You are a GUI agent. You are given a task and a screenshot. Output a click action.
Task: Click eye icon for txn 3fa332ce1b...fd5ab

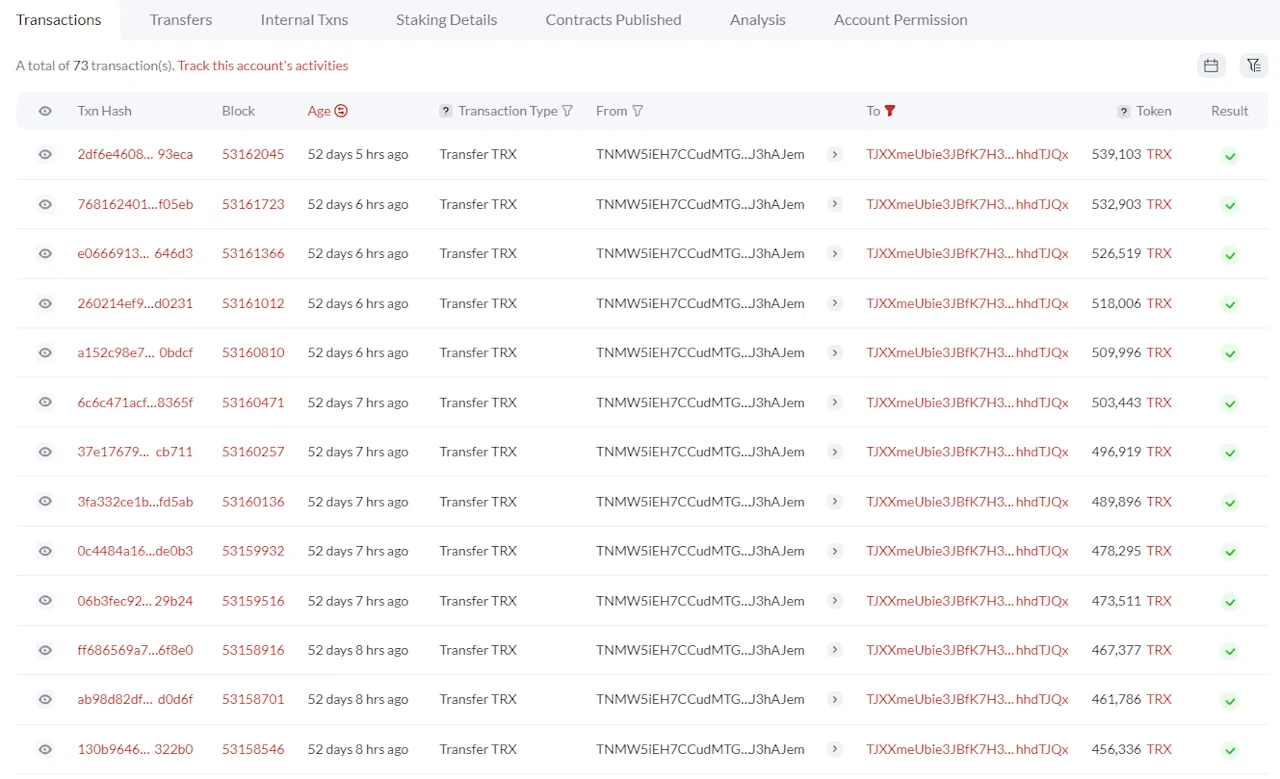coord(45,501)
